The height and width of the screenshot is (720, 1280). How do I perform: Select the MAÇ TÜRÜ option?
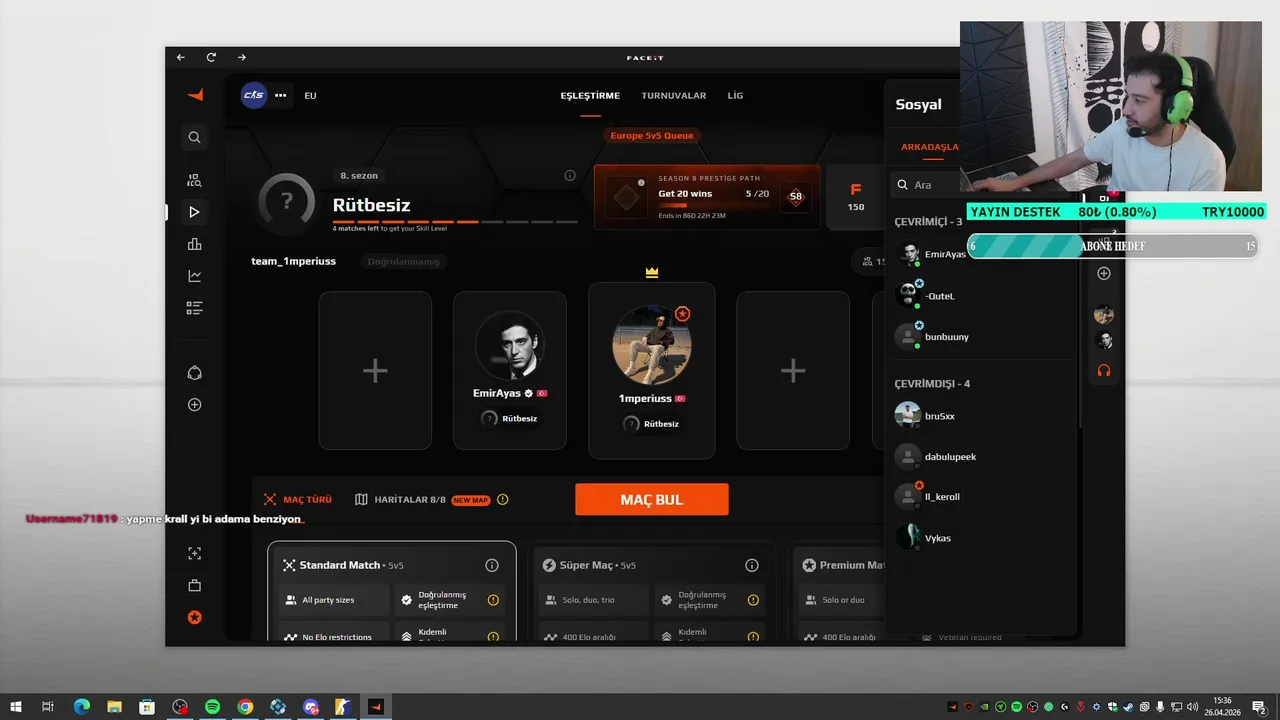pos(297,500)
